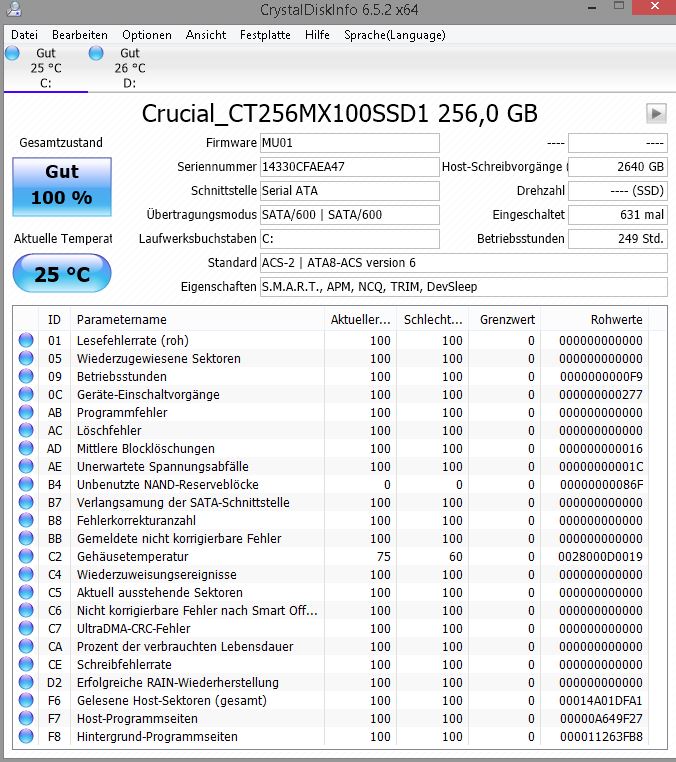Click status icon of the 09 Betriebsstunden attribute row

(x=26, y=376)
